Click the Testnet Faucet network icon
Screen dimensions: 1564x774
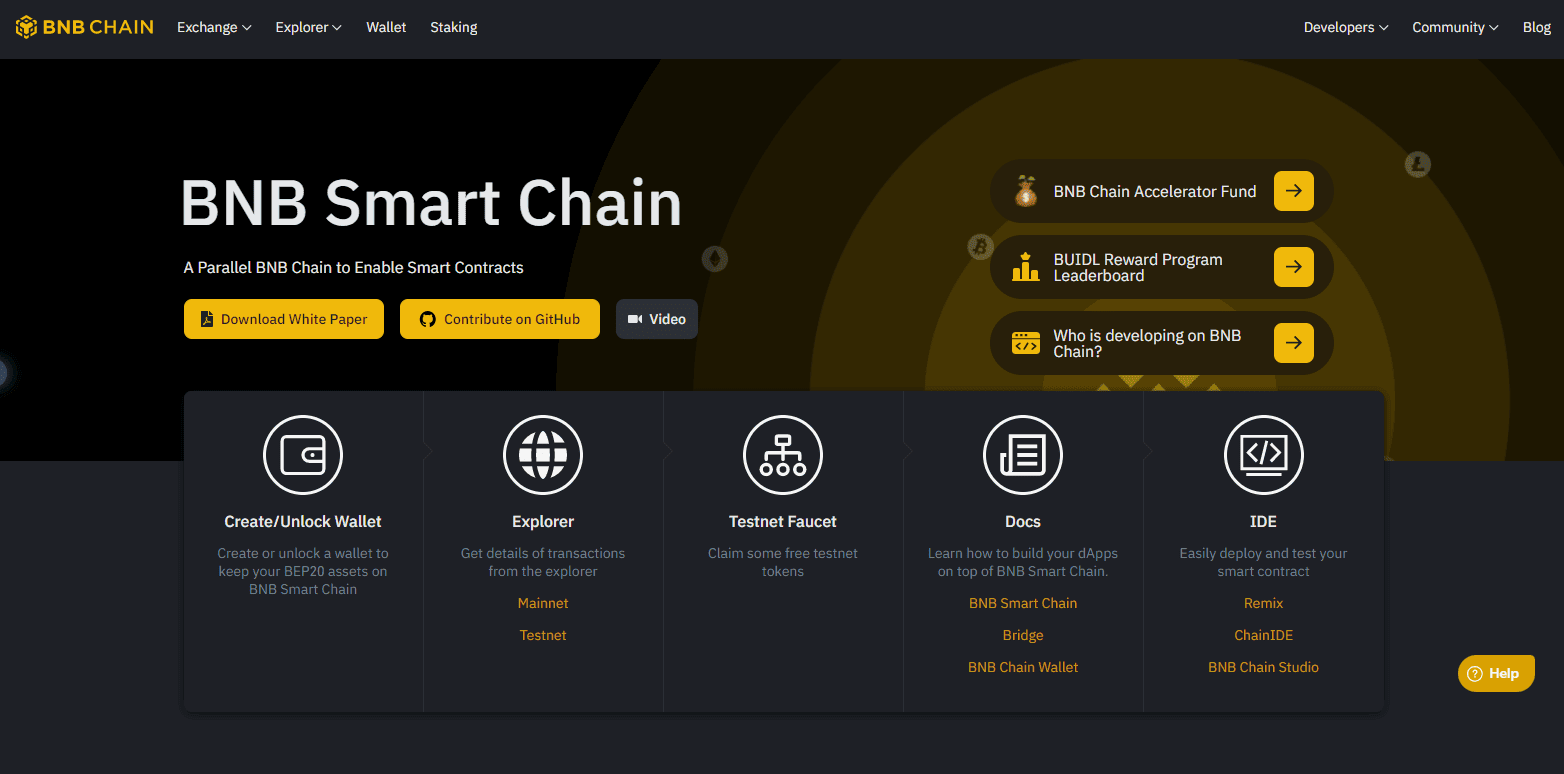coord(783,455)
